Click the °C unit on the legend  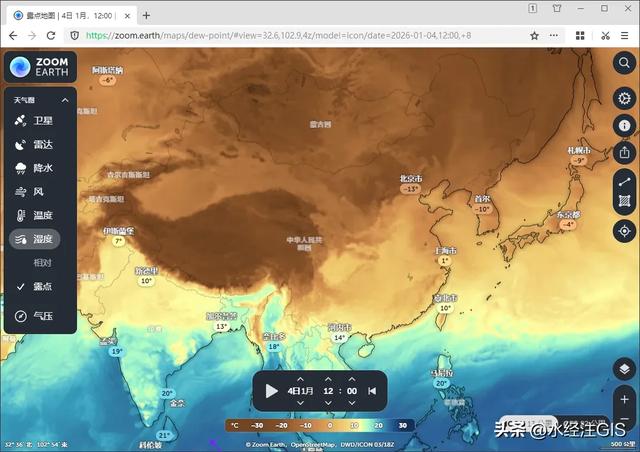pyautogui.click(x=235, y=425)
